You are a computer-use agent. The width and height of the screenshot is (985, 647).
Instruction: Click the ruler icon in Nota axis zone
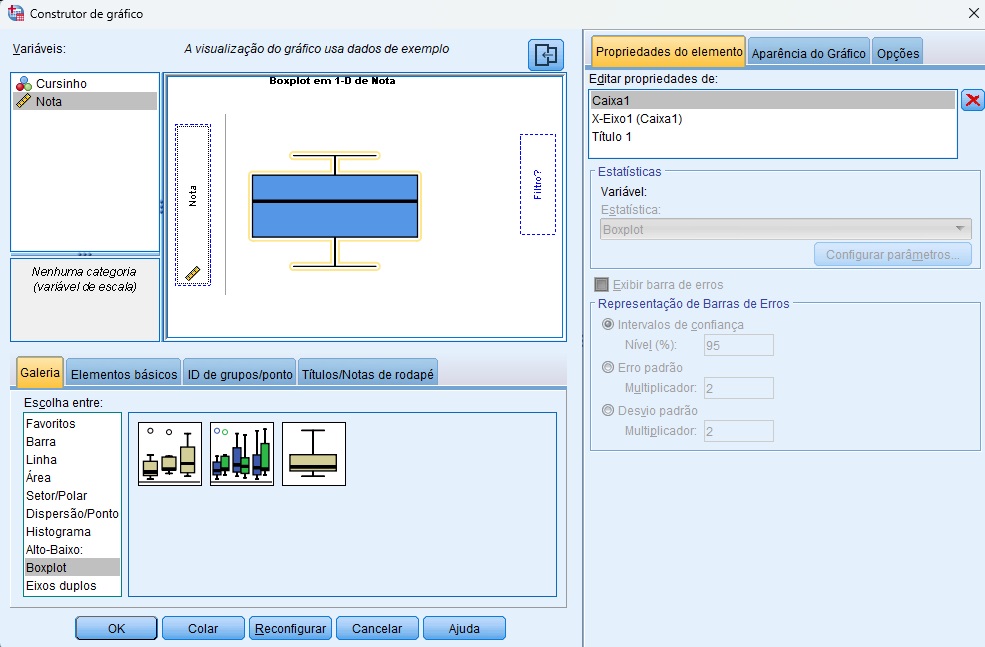[192, 273]
